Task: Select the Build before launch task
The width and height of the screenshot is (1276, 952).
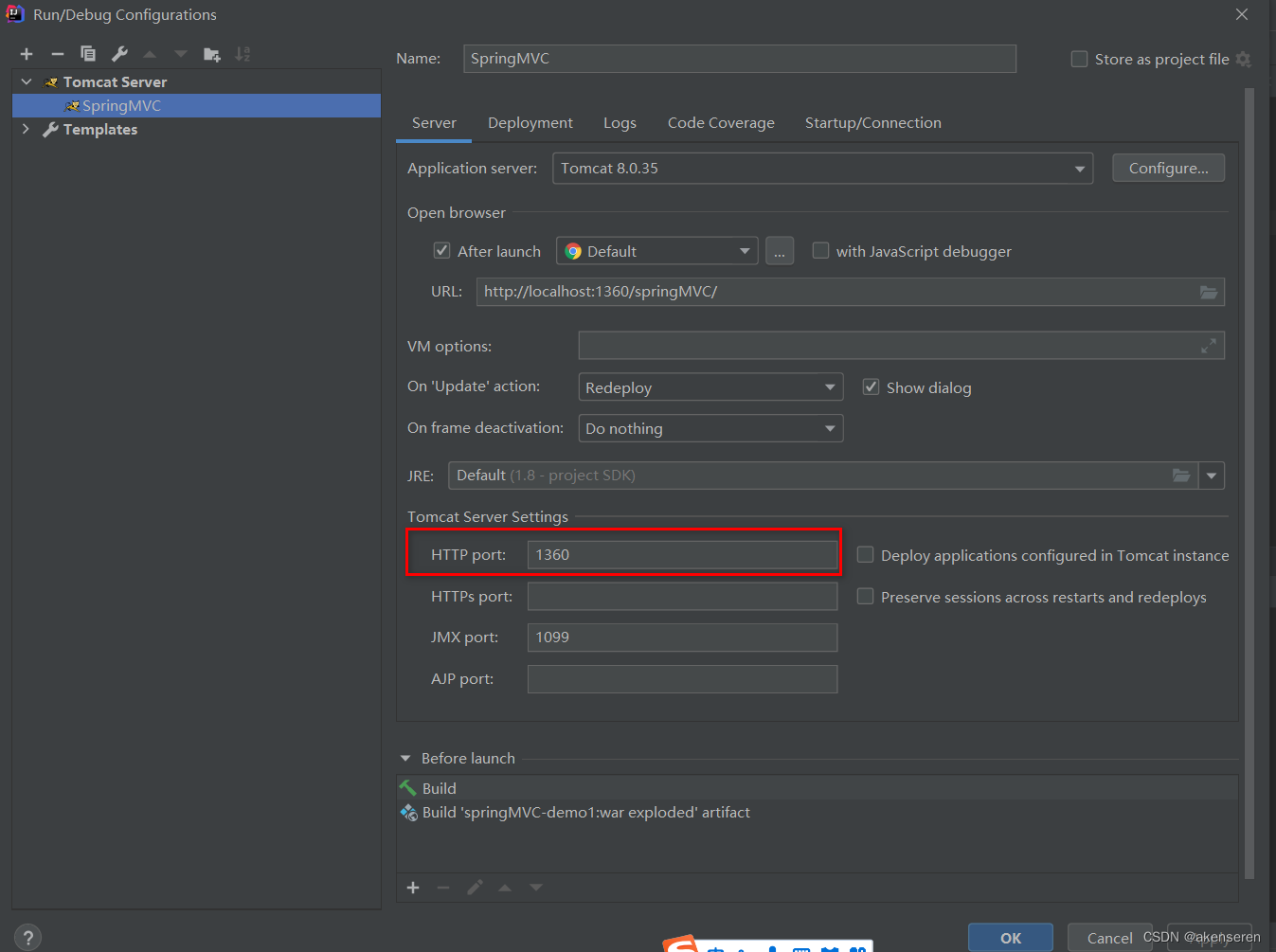Action: point(818,788)
